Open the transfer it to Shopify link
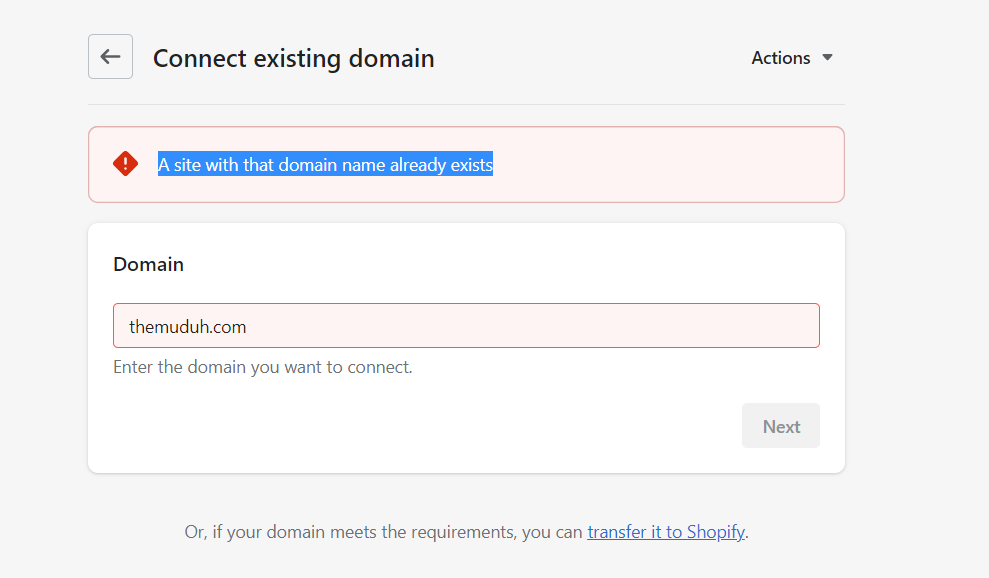Screen dimensions: 989x578 click(665, 532)
